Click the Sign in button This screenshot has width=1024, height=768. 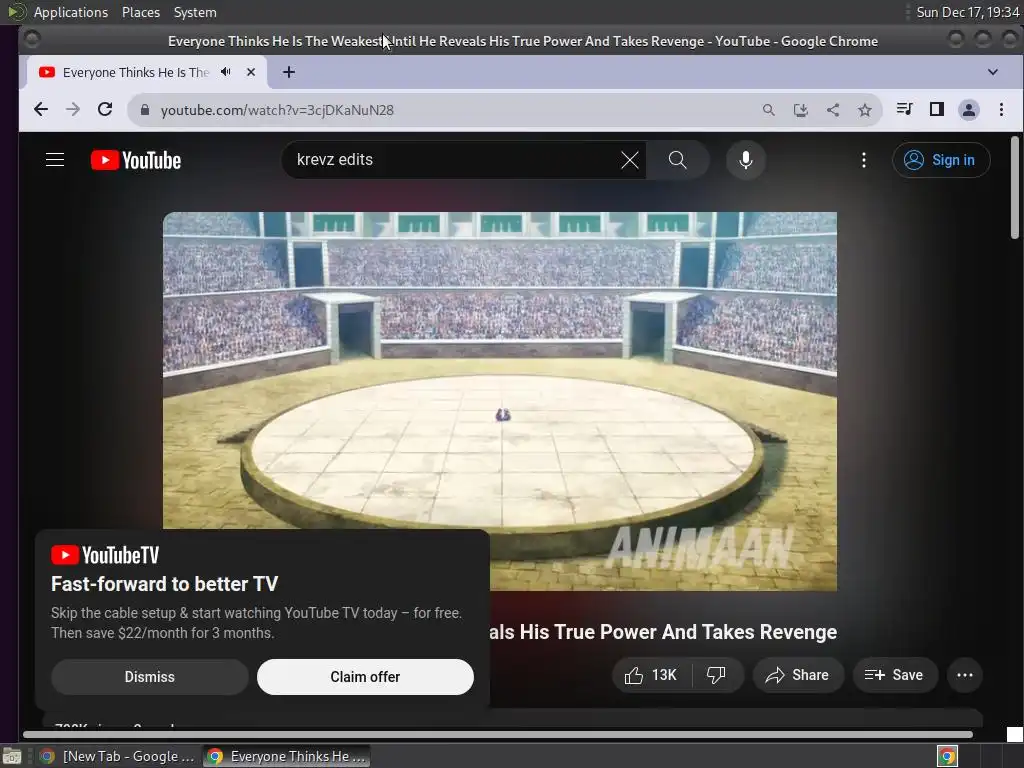(941, 160)
